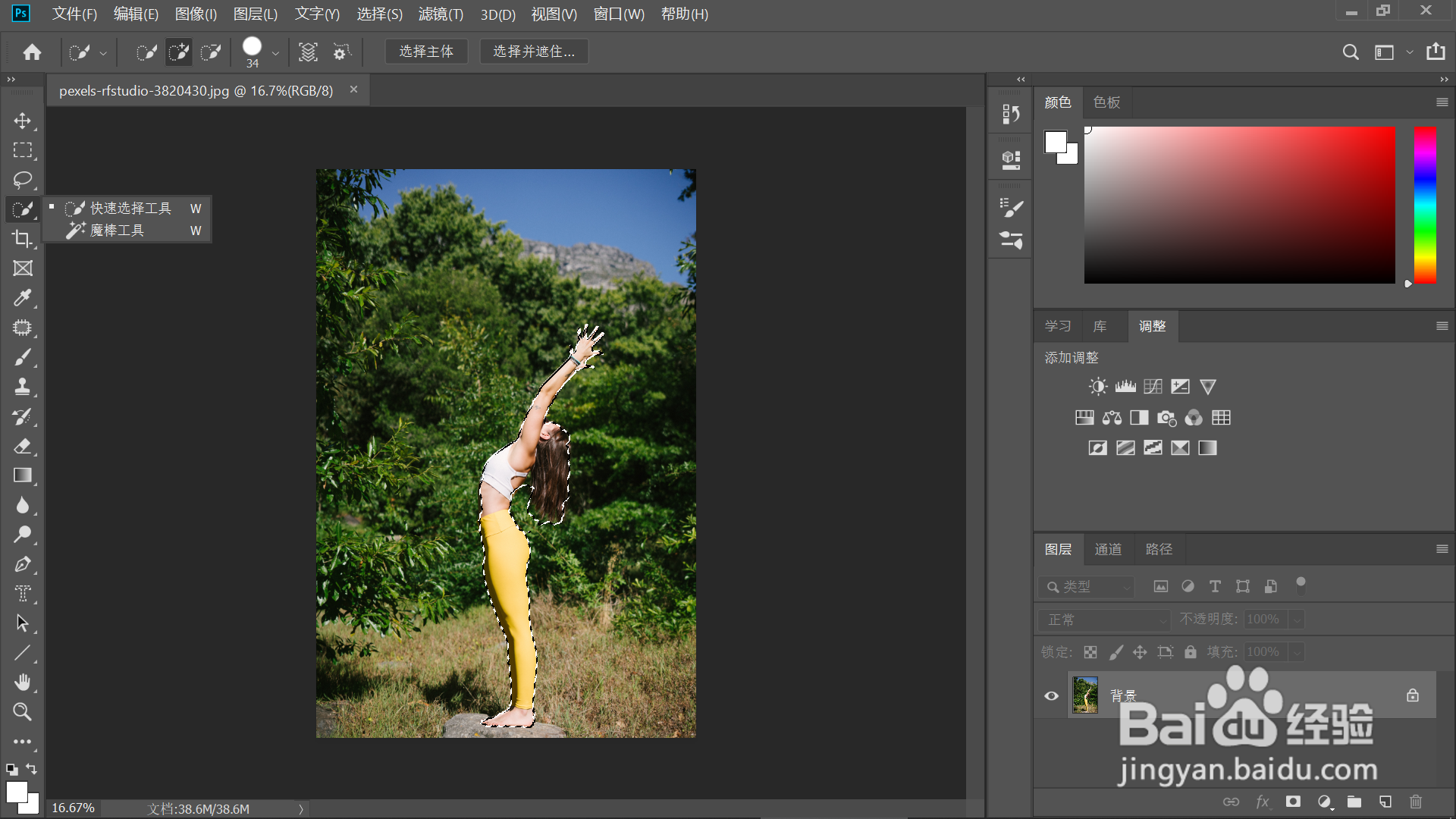Select the Crop tool
1456x819 pixels.
23,239
